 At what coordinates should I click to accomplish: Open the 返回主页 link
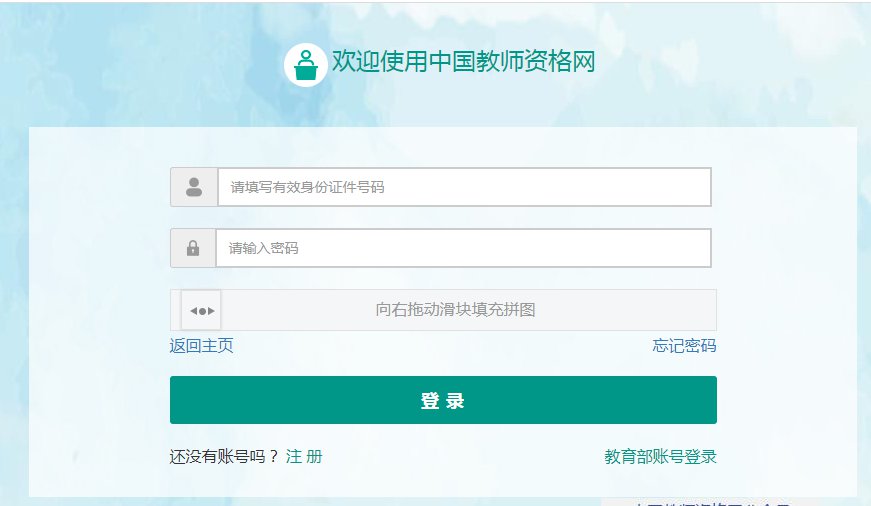click(x=202, y=345)
